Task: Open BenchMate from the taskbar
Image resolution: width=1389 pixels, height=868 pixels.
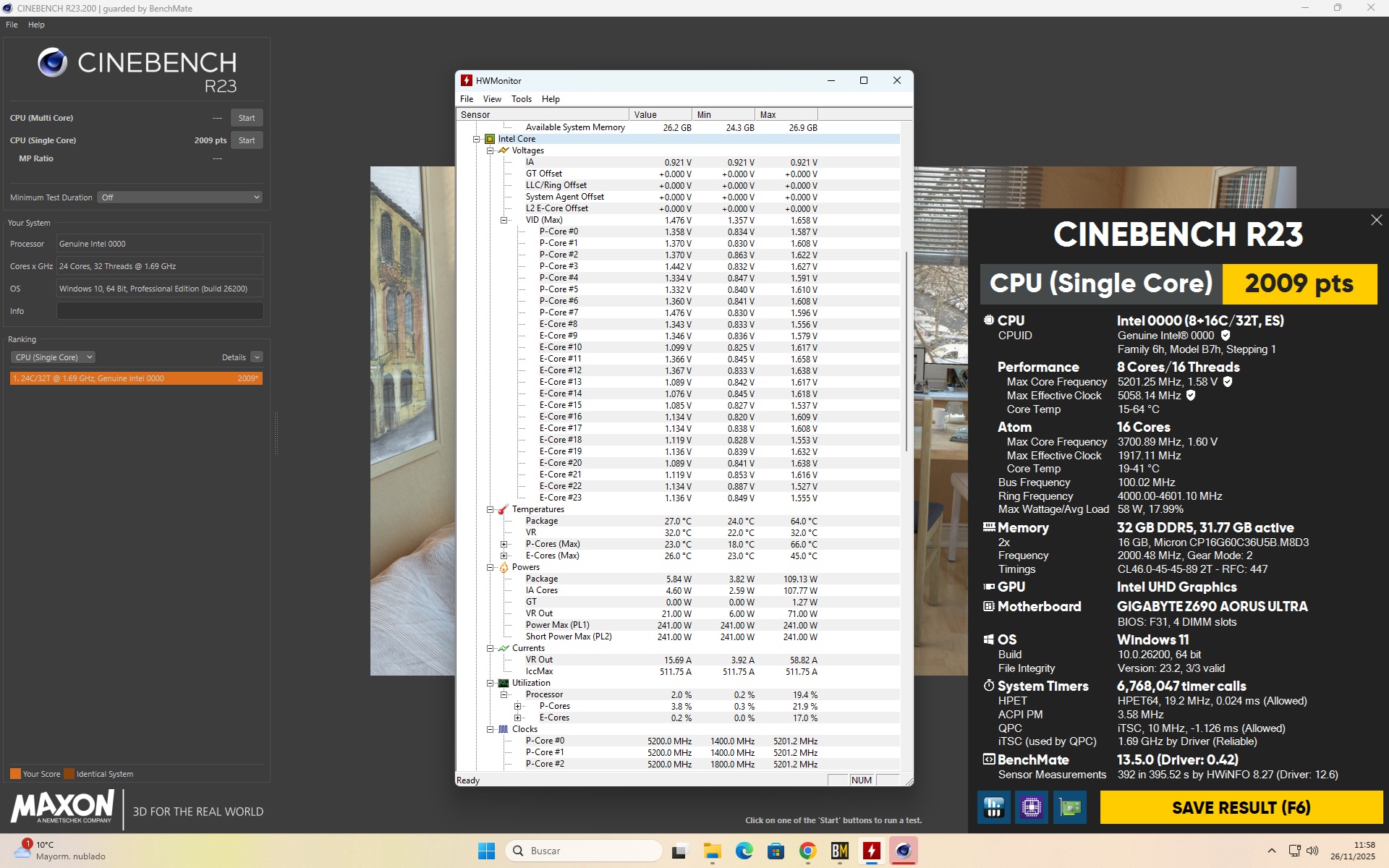Action: pos(839,851)
